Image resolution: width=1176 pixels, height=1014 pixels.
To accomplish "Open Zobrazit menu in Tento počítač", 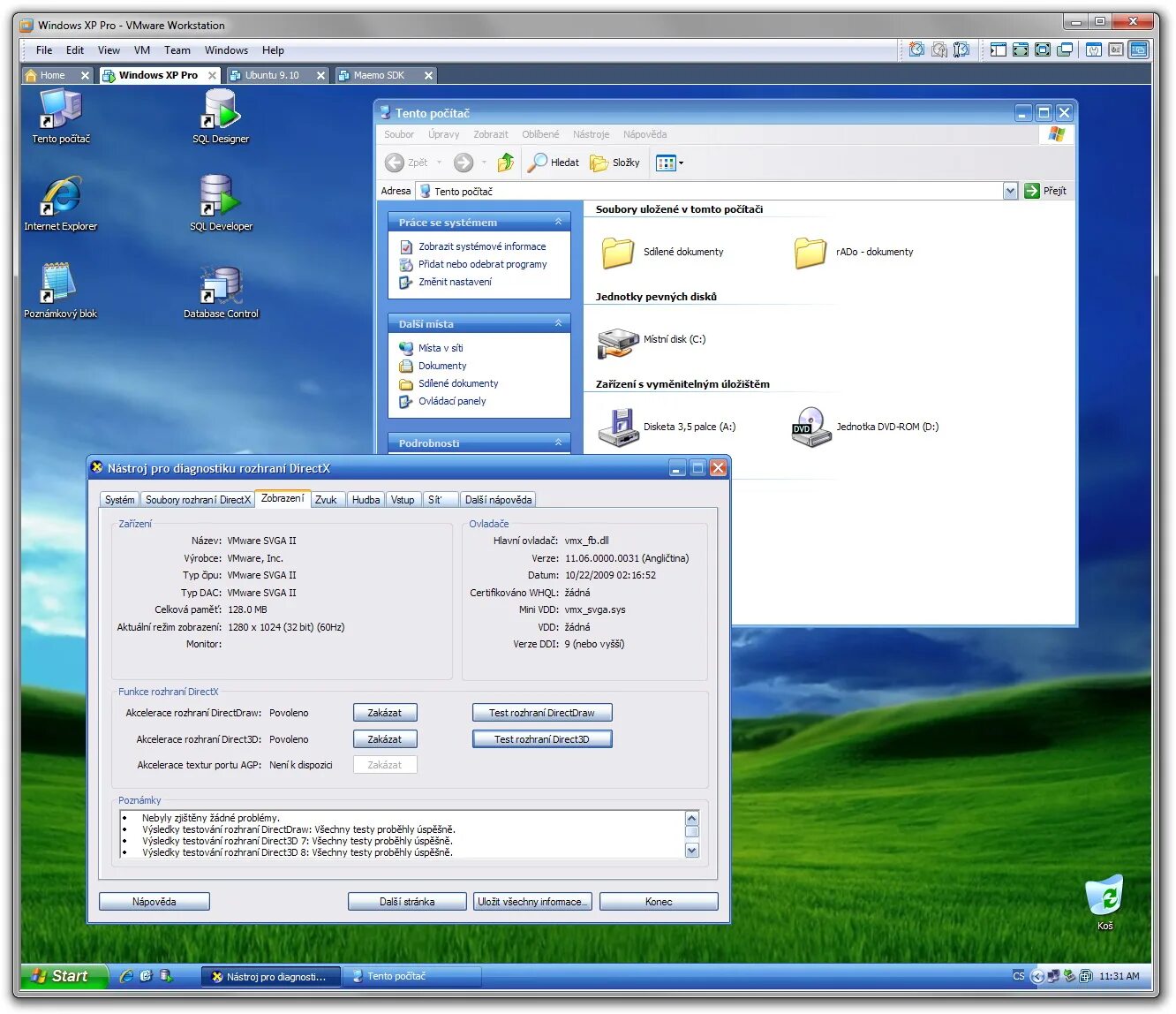I will [490, 134].
